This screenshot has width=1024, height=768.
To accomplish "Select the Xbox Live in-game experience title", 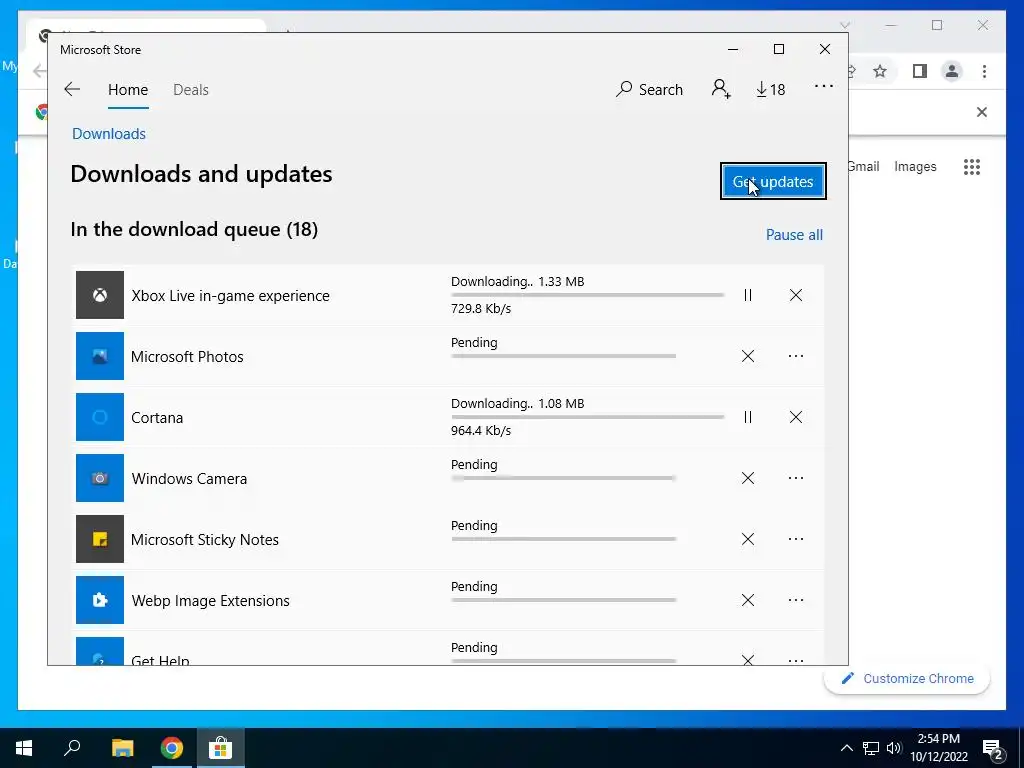I will click(x=231, y=296).
